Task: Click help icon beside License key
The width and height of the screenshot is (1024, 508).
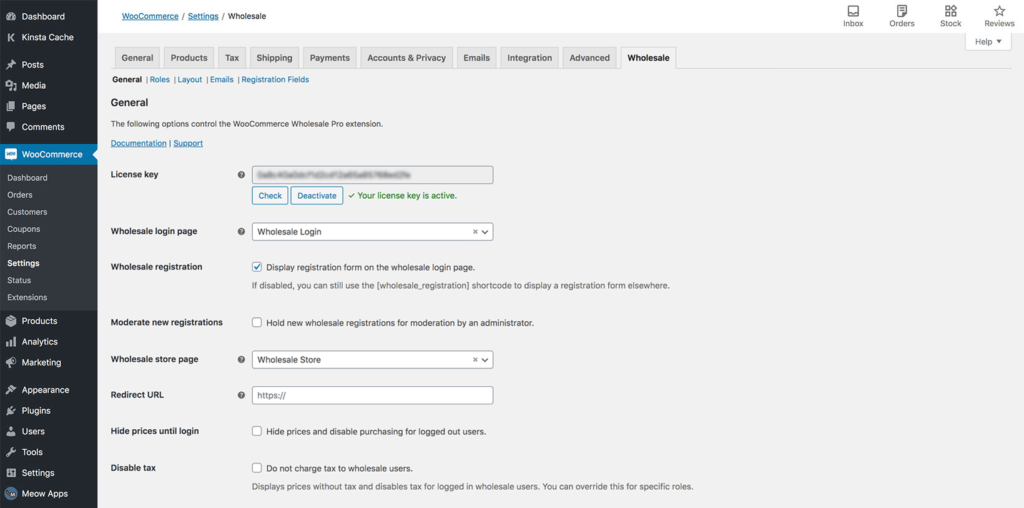Action: coord(241,175)
